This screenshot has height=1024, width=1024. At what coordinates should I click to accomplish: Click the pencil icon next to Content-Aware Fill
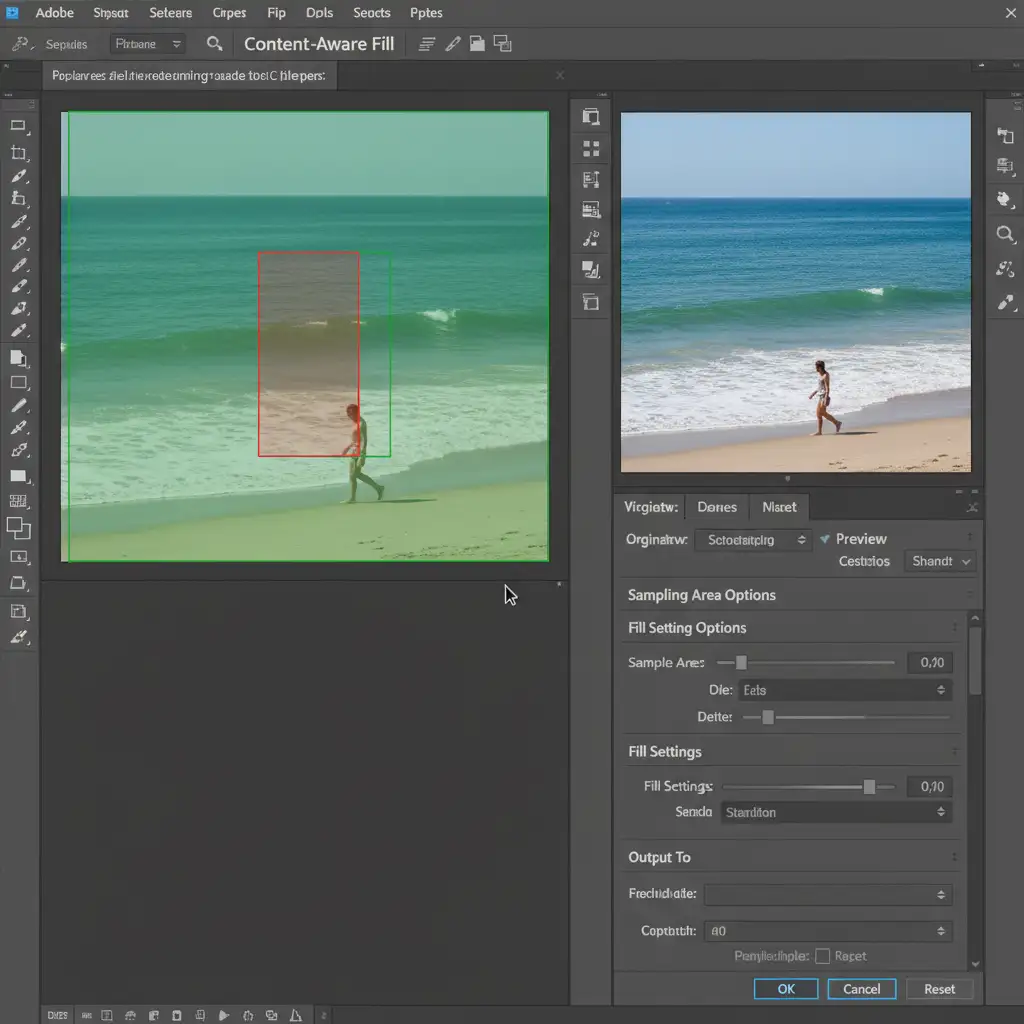click(x=453, y=44)
